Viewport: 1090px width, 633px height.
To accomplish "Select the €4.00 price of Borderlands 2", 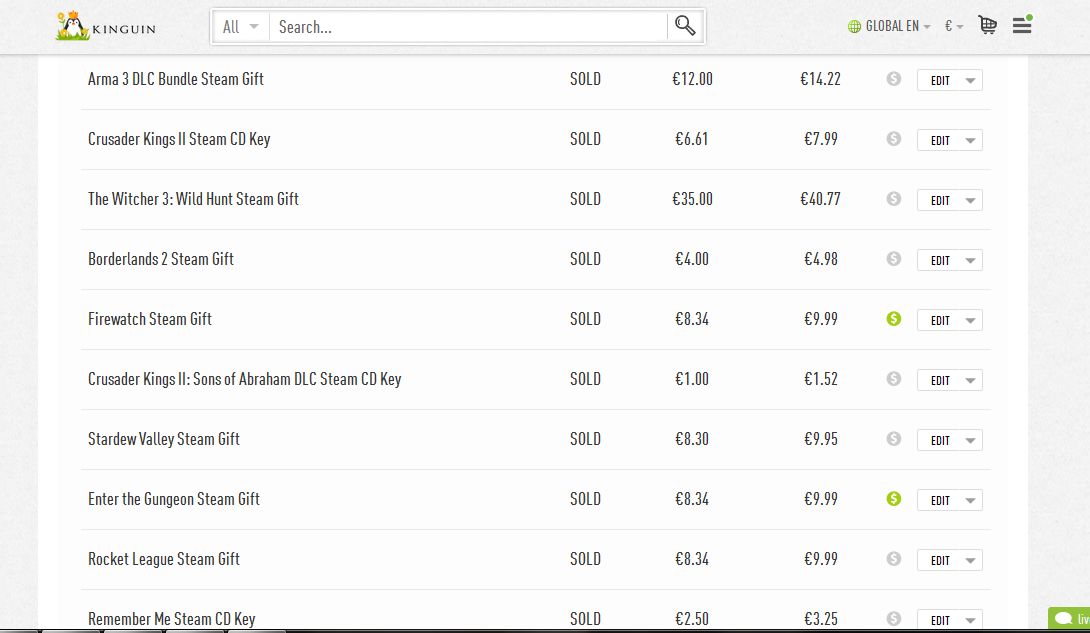I will pyautogui.click(x=692, y=259).
